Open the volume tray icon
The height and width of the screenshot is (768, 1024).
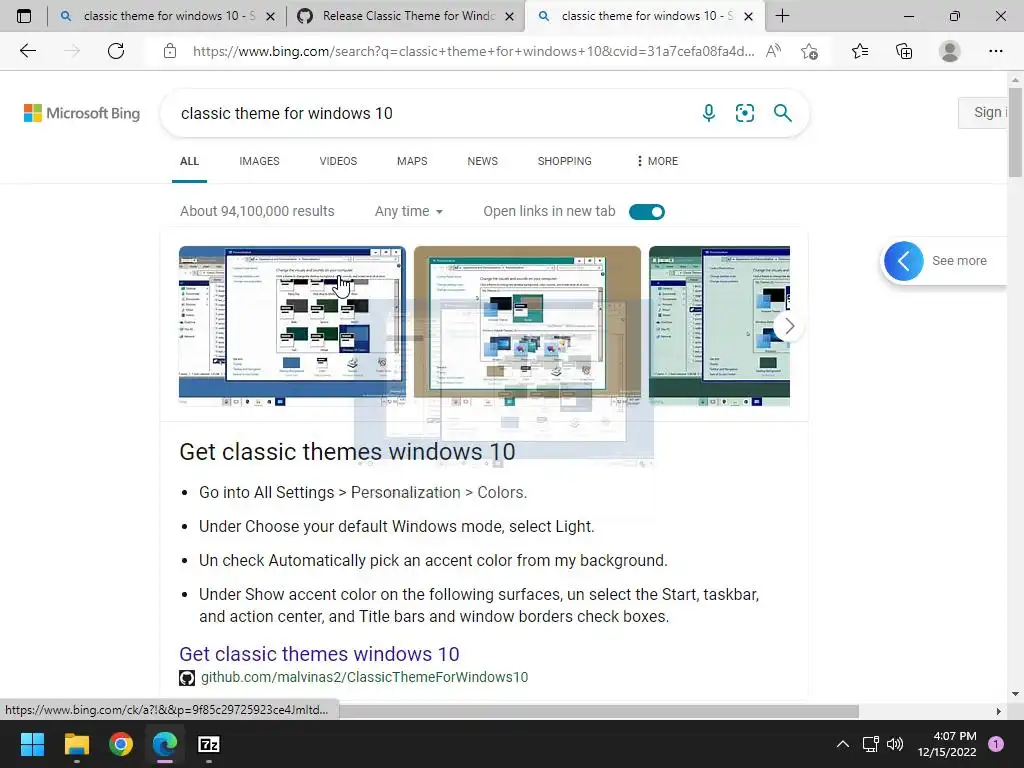[895, 744]
